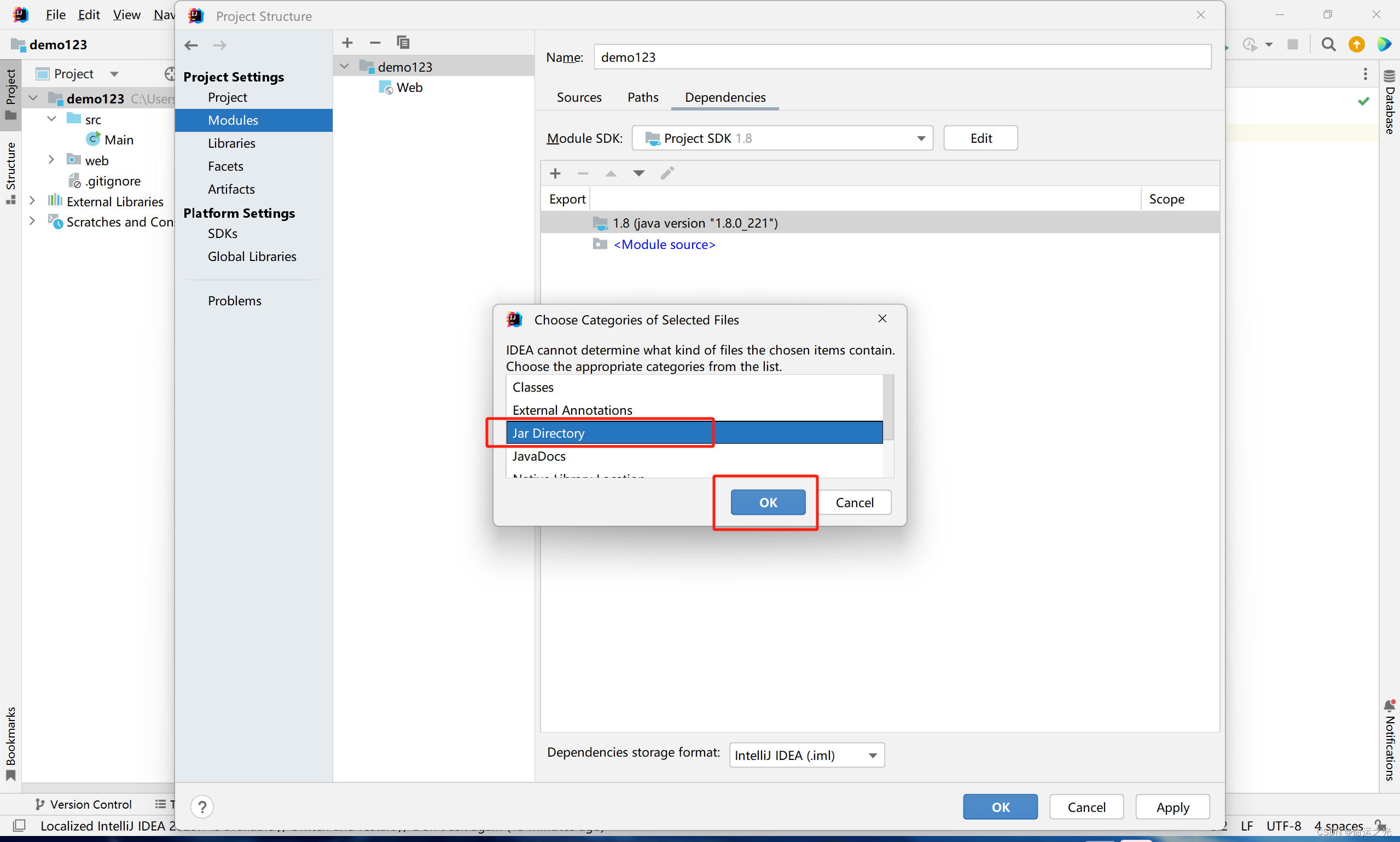Click the remove dependency minus icon
The image size is (1400, 842).
pos(582,173)
